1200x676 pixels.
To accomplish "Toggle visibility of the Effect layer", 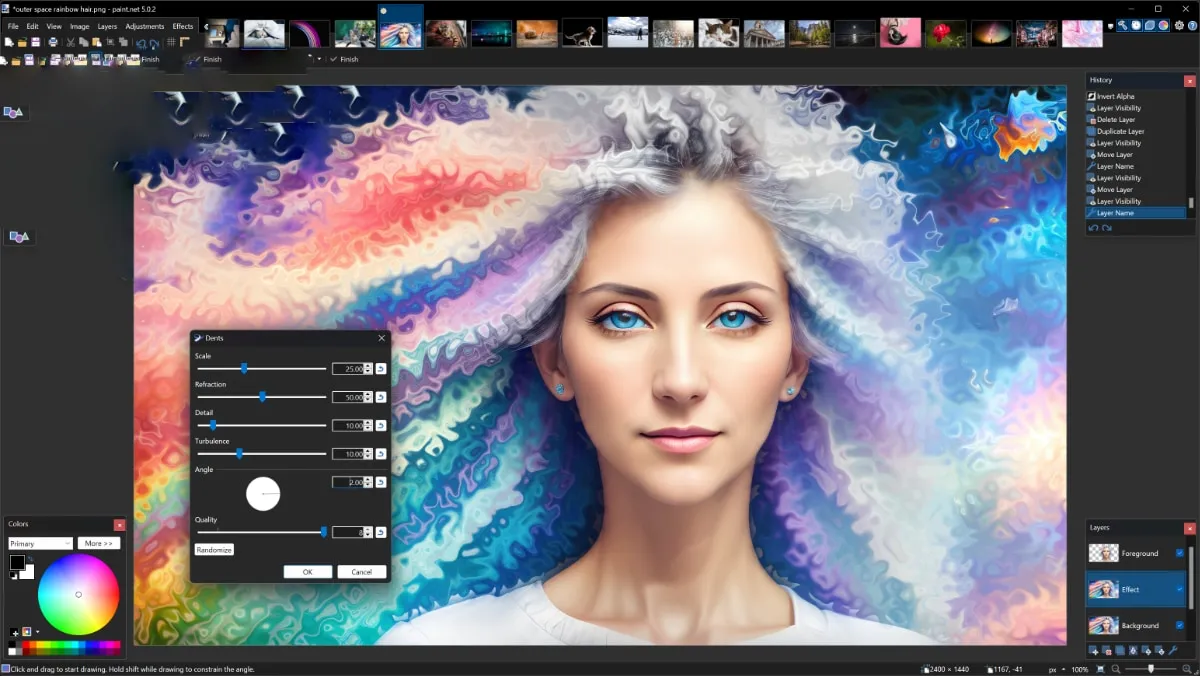I will (1182, 588).
